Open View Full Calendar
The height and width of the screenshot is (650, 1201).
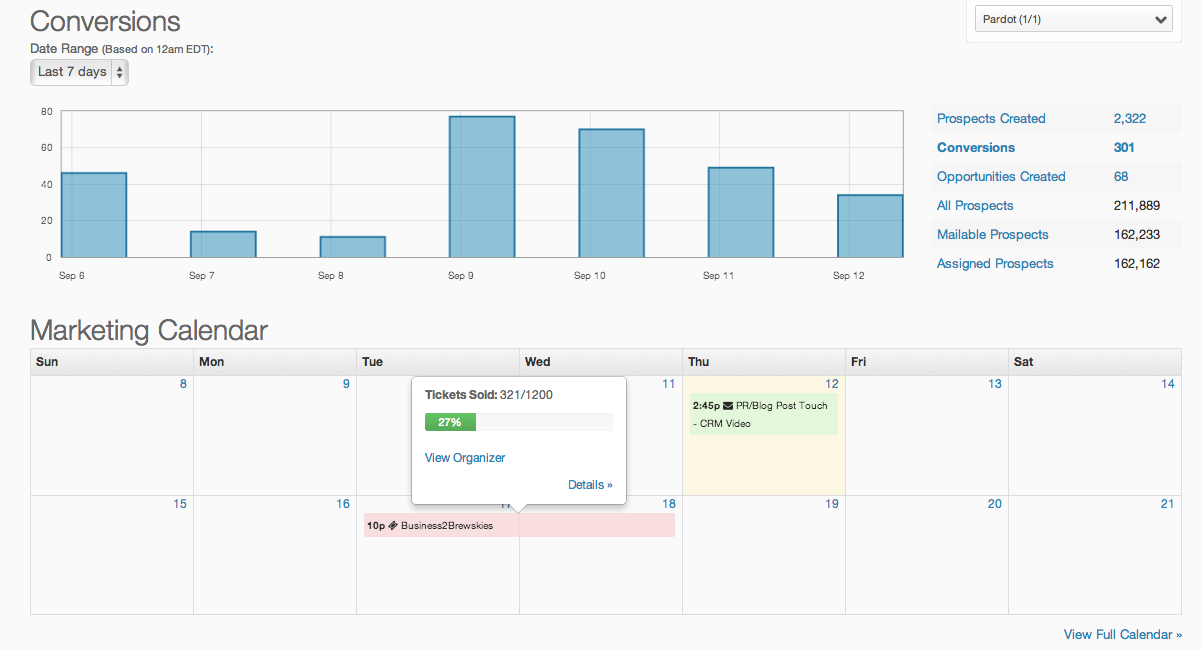coord(1122,634)
